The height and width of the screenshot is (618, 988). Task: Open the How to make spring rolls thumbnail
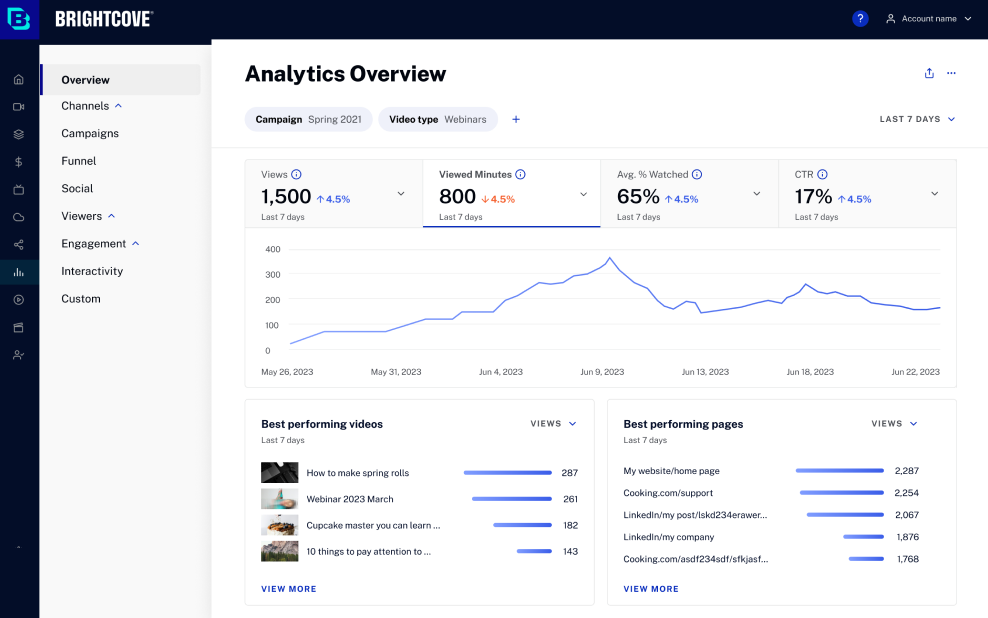click(279, 472)
